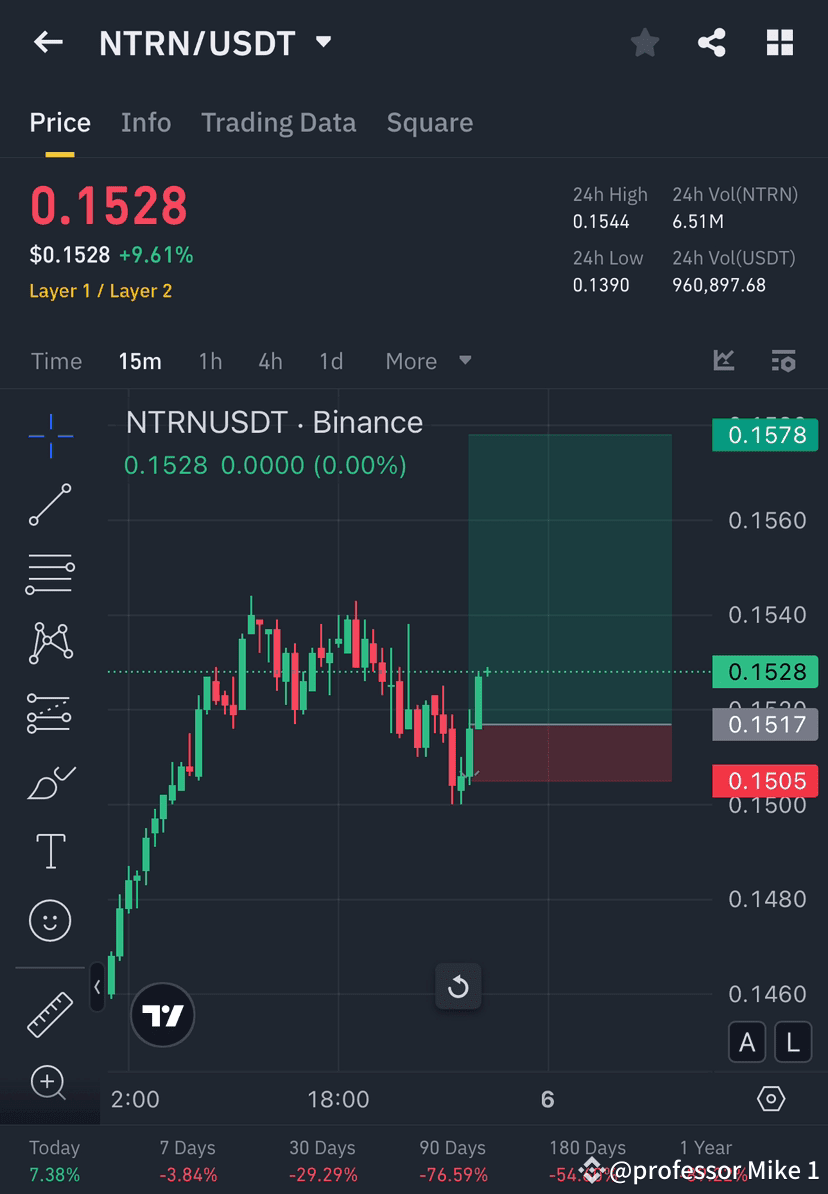
Task: Switch to the Trading Data tab
Action: click(x=278, y=122)
